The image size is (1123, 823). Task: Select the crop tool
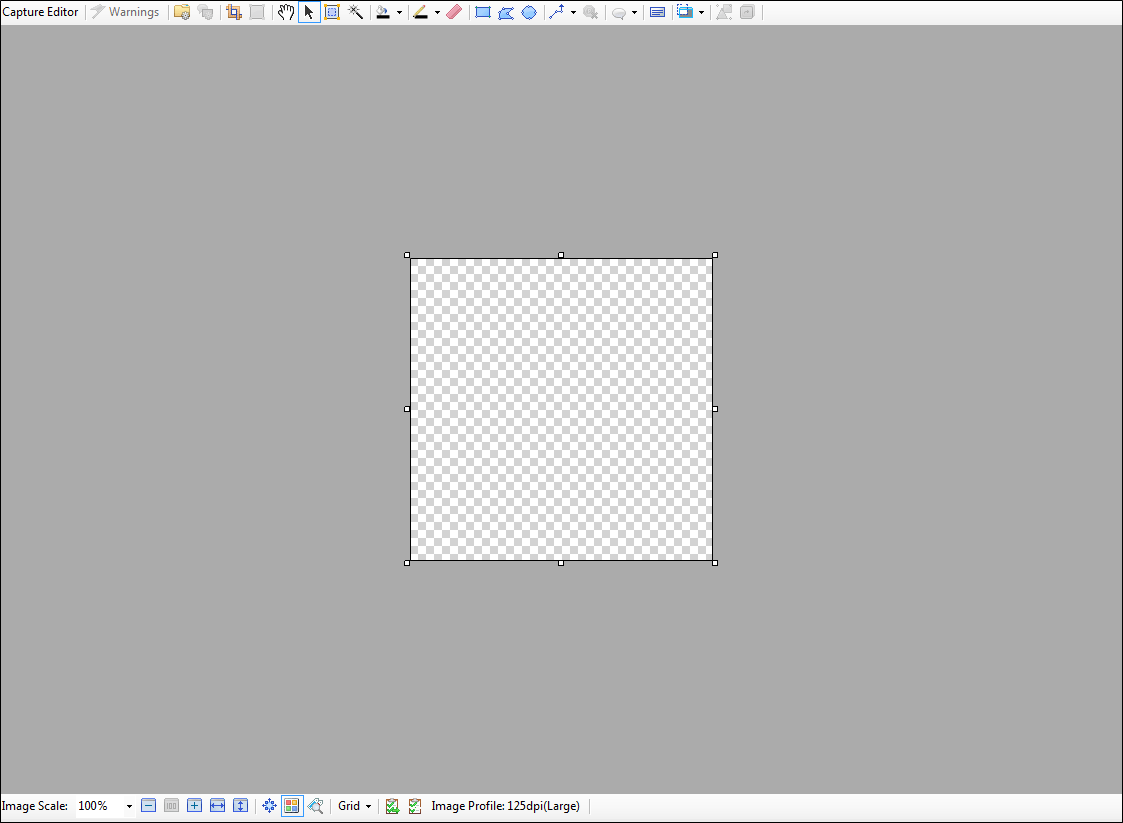tap(232, 11)
